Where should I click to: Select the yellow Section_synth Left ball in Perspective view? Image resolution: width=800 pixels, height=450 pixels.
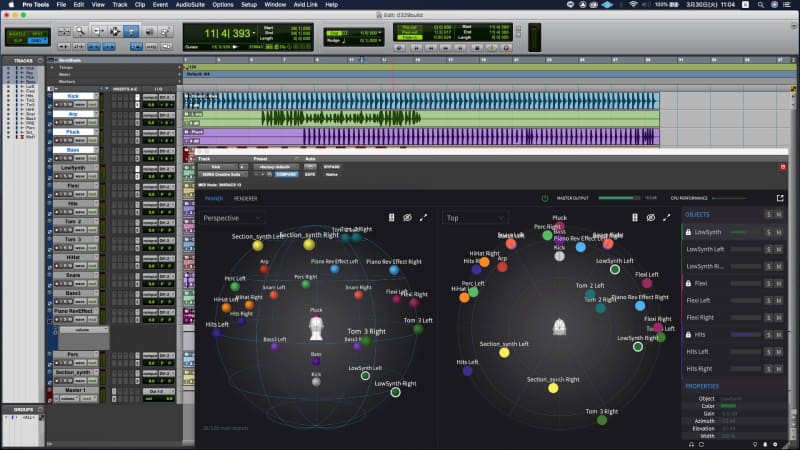(x=258, y=246)
